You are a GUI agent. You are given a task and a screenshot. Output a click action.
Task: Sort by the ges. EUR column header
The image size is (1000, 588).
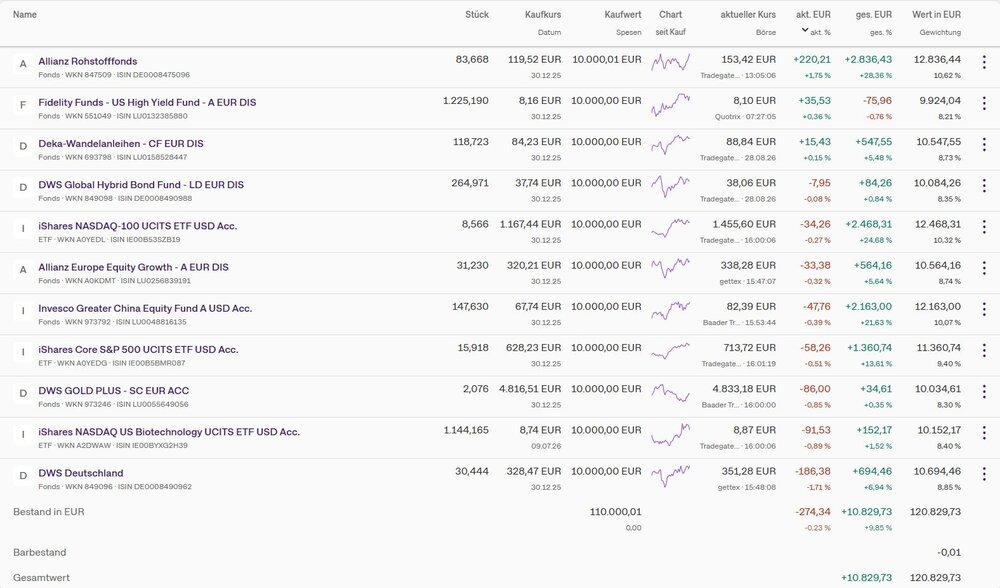coord(874,15)
